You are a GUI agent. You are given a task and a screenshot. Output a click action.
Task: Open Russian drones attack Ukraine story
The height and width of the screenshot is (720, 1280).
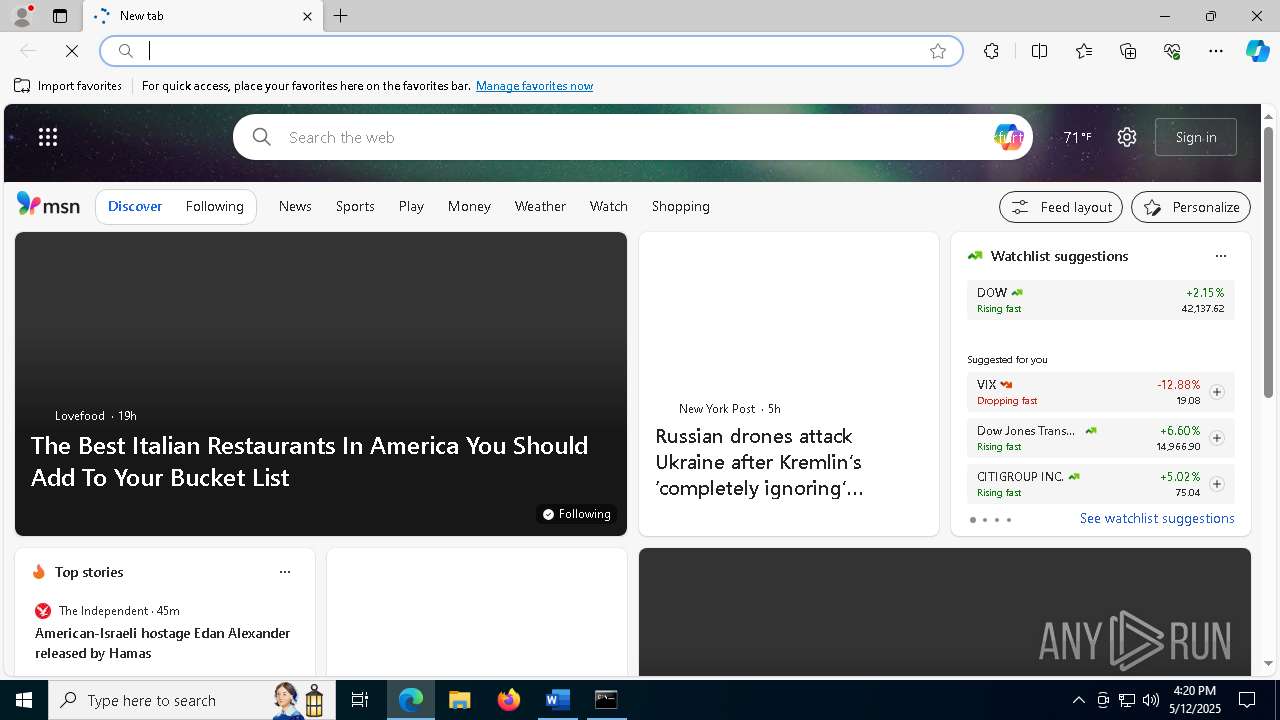(x=759, y=462)
